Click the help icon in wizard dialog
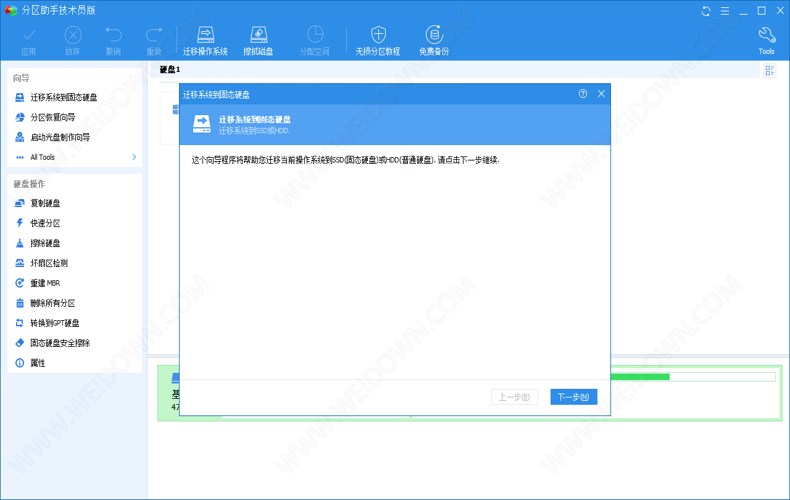 point(583,93)
